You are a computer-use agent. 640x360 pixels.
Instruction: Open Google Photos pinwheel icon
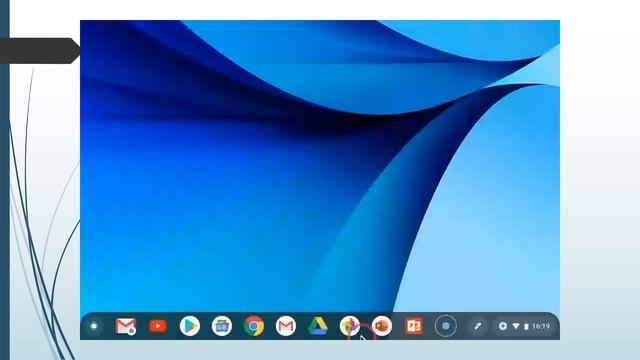point(350,326)
